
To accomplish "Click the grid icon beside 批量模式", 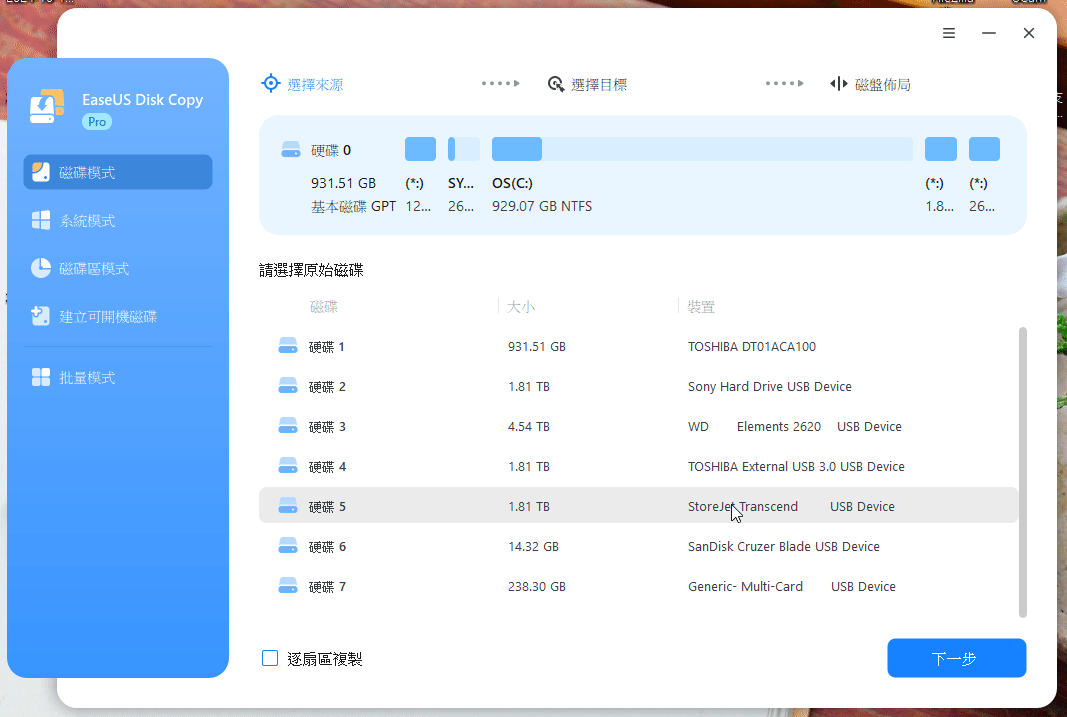I will (x=41, y=377).
